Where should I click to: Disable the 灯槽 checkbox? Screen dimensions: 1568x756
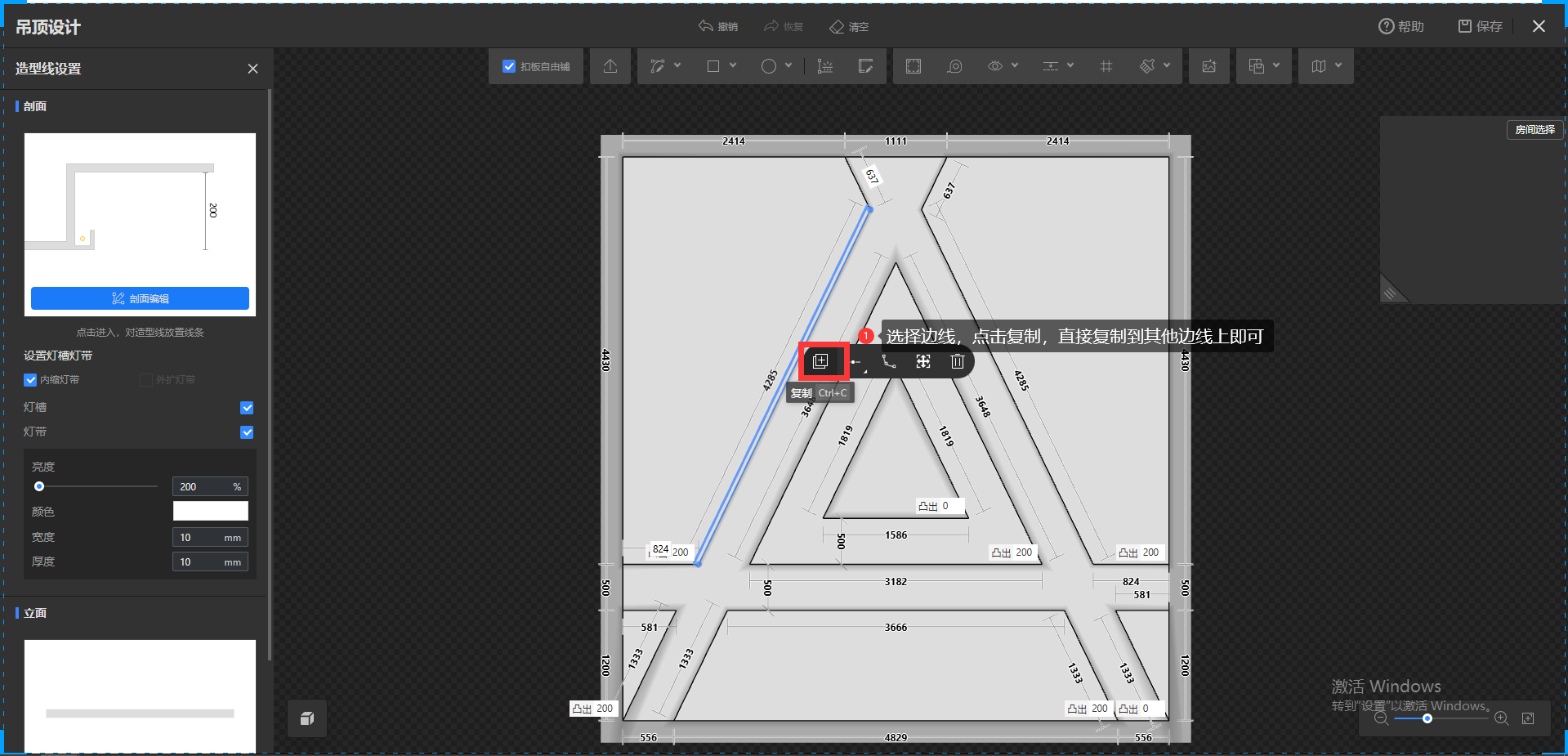click(x=247, y=408)
